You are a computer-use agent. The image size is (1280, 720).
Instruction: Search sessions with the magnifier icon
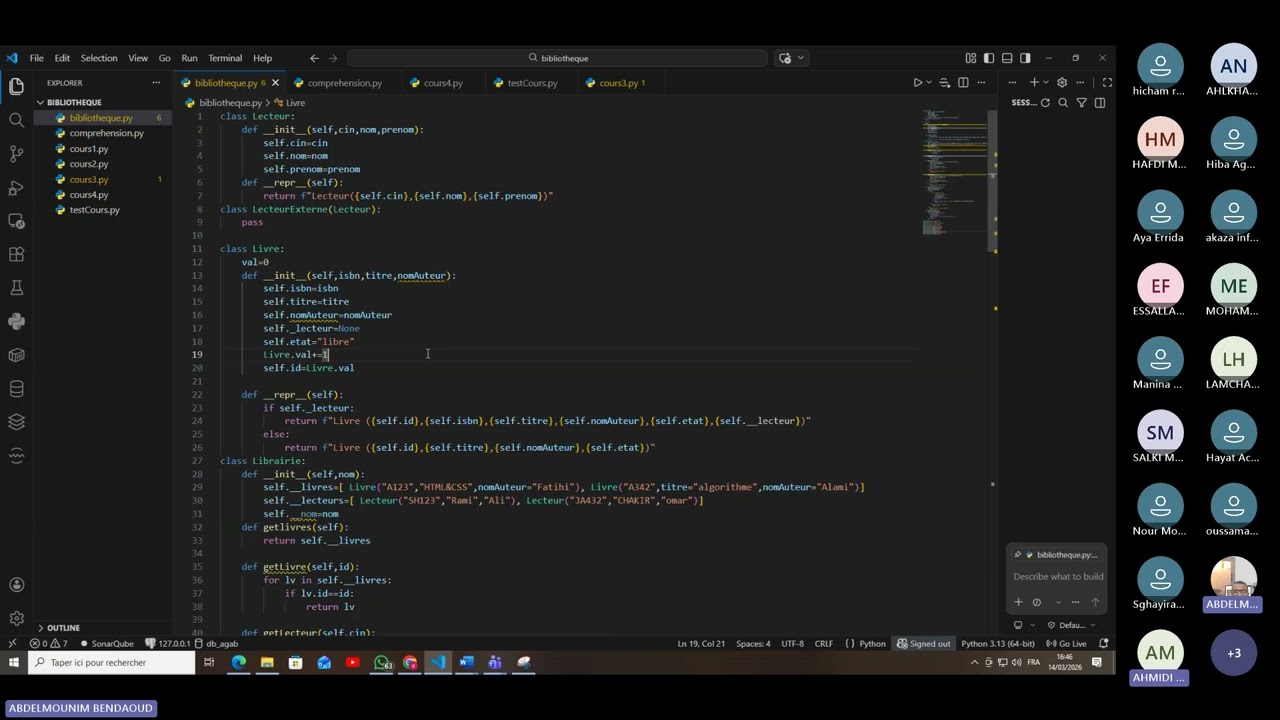[x=1063, y=103]
